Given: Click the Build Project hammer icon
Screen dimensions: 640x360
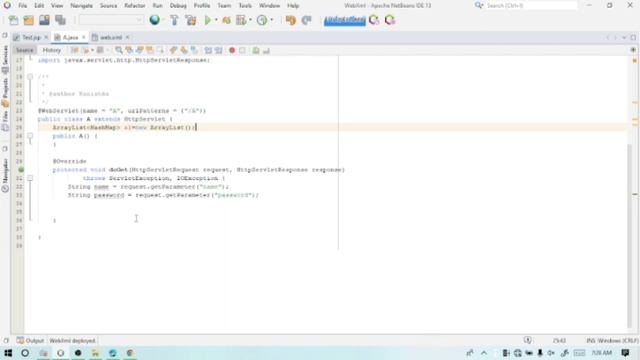Looking at the screenshot, I should click(174, 20).
